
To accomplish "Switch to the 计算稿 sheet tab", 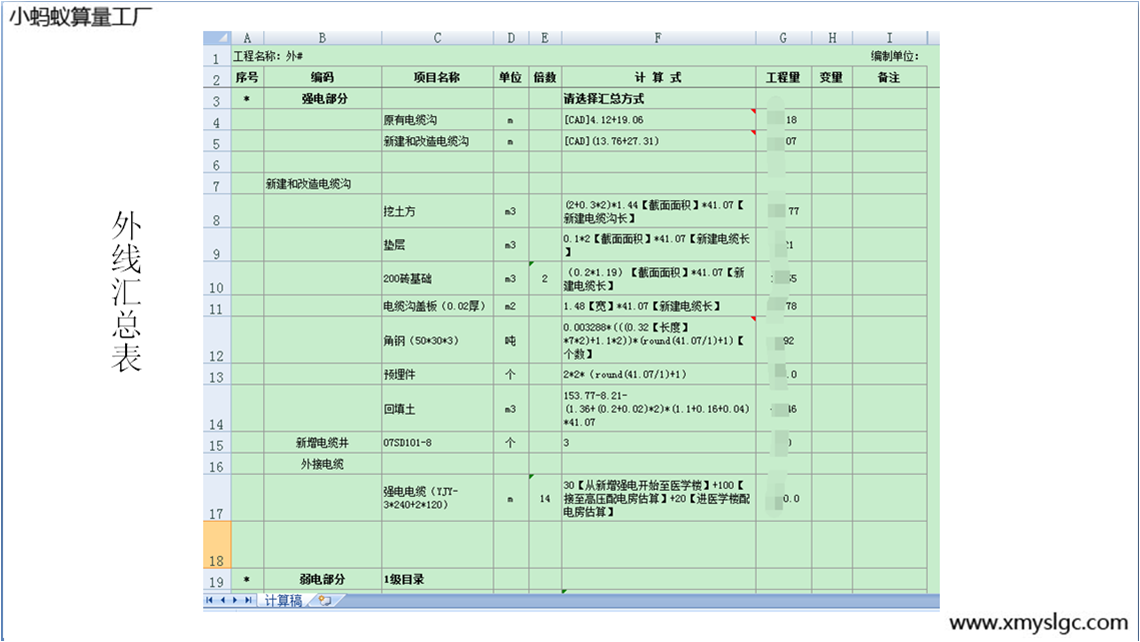I will pos(282,601).
